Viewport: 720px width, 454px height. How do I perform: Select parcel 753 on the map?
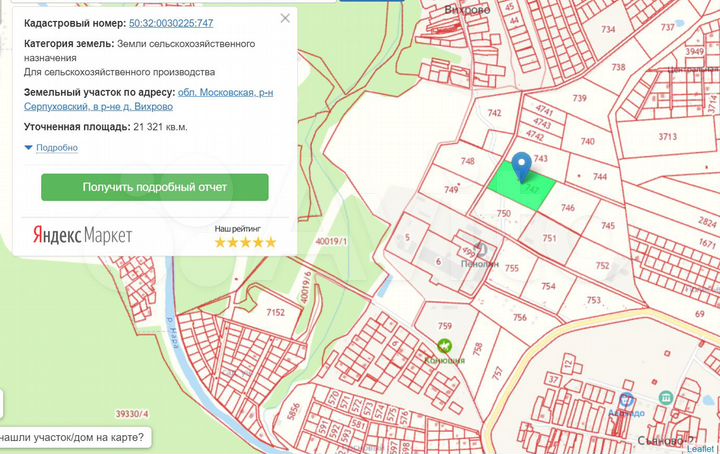pyautogui.click(x=593, y=300)
